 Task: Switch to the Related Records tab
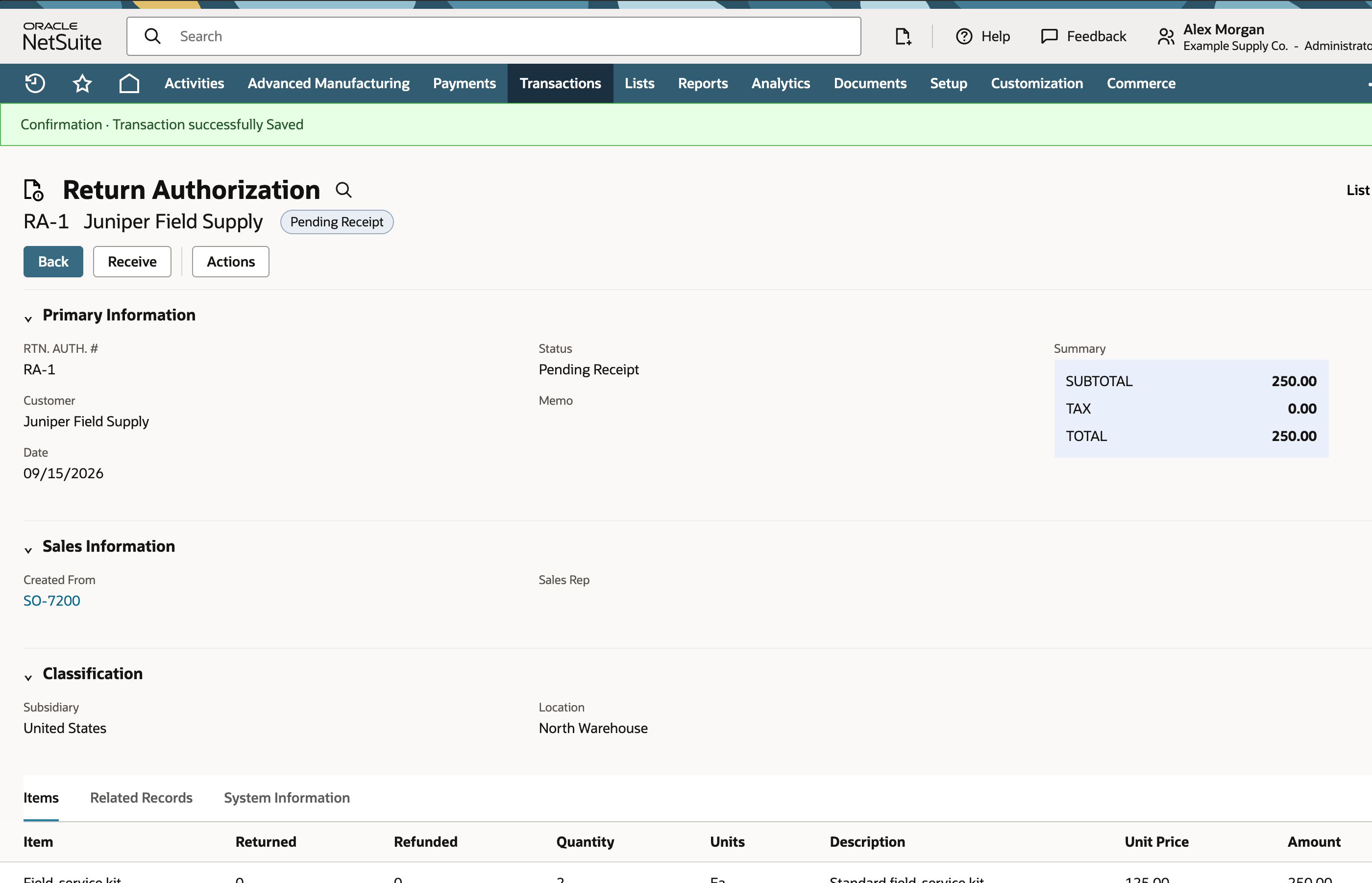(x=141, y=798)
